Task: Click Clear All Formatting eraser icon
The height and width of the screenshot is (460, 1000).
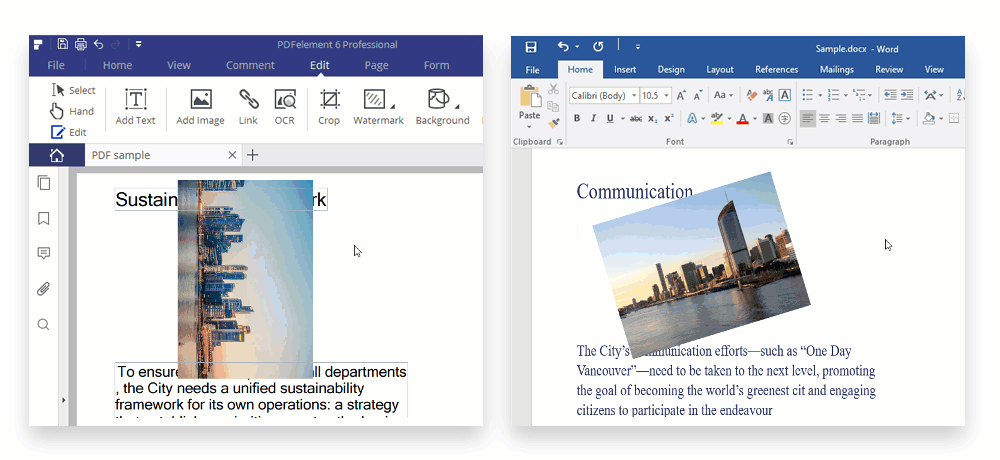Action: [x=751, y=96]
